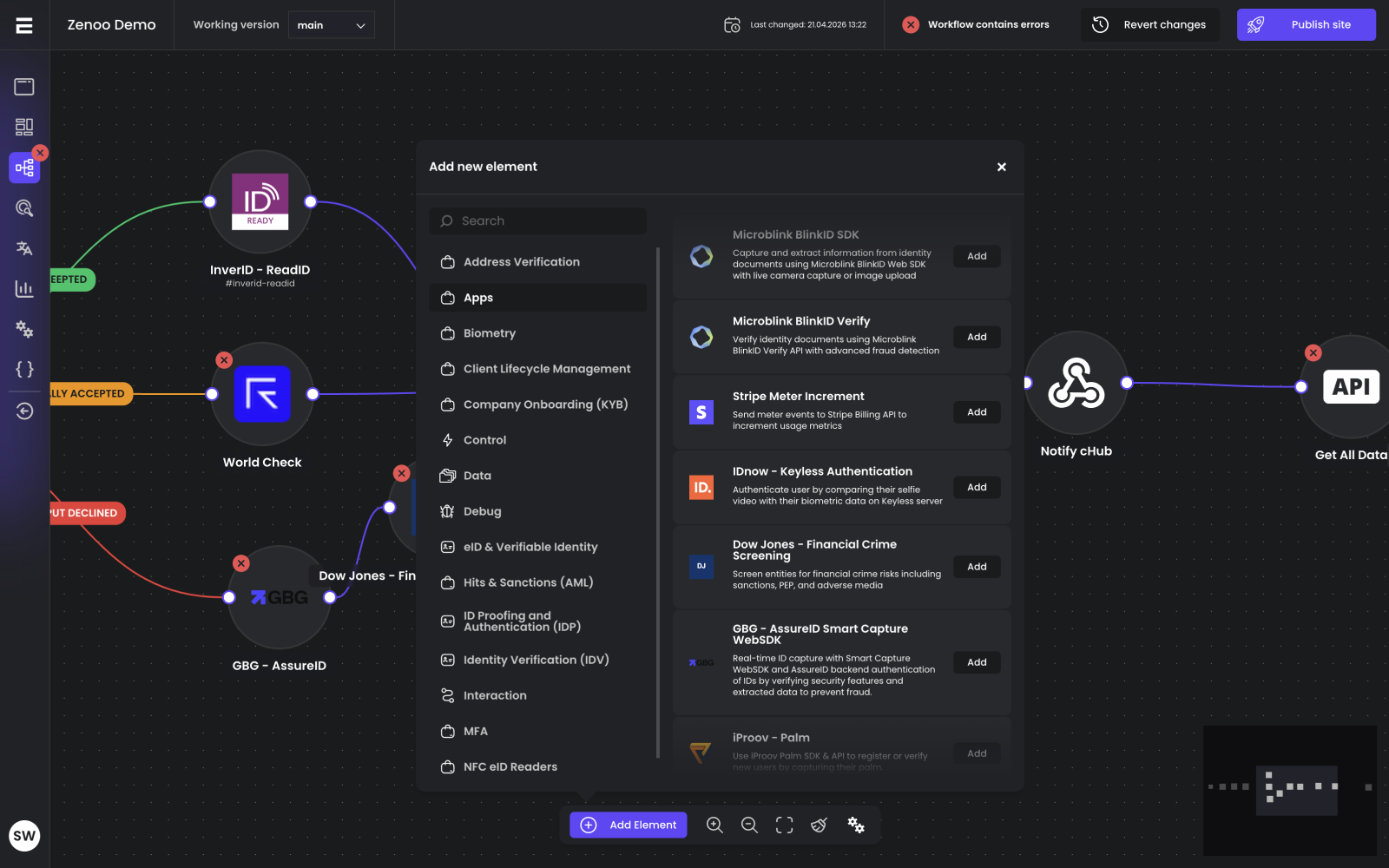Open the working version main dropdown
Screen dimensions: 1389x868
(332, 25)
